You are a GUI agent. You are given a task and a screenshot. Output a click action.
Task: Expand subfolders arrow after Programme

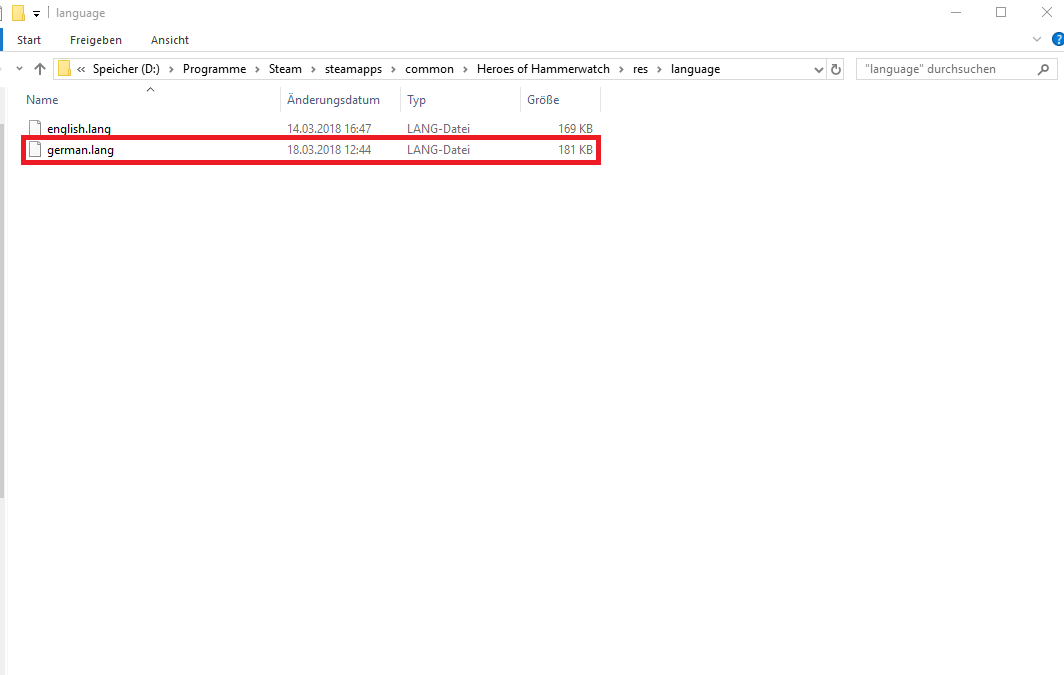pos(258,69)
